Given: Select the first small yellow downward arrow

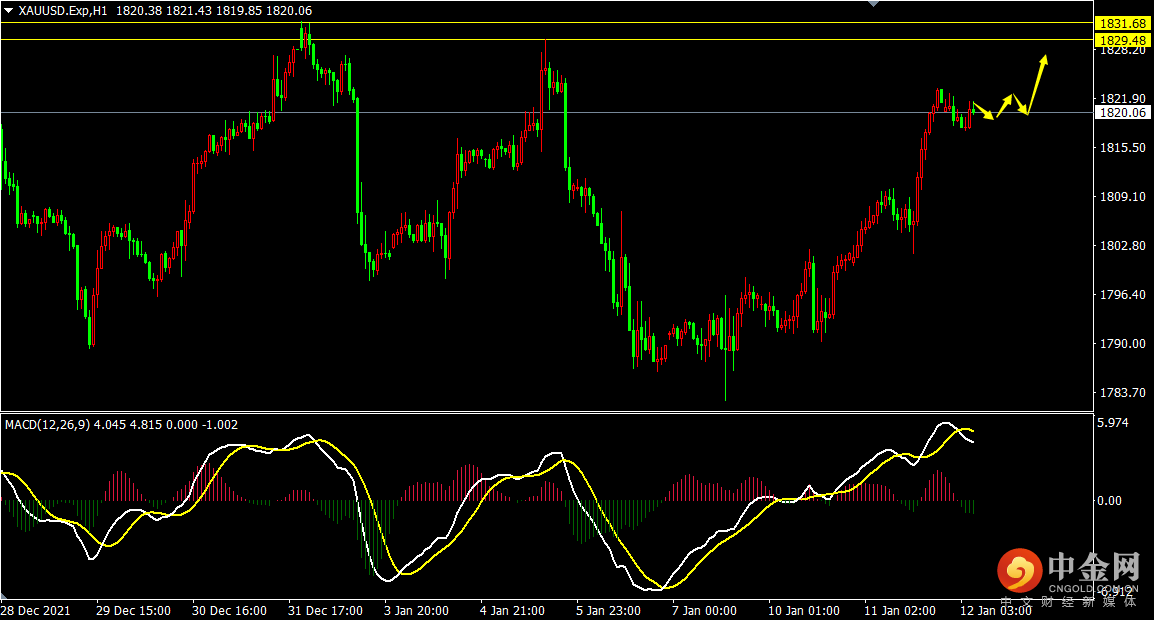Looking at the screenshot, I should [x=984, y=112].
